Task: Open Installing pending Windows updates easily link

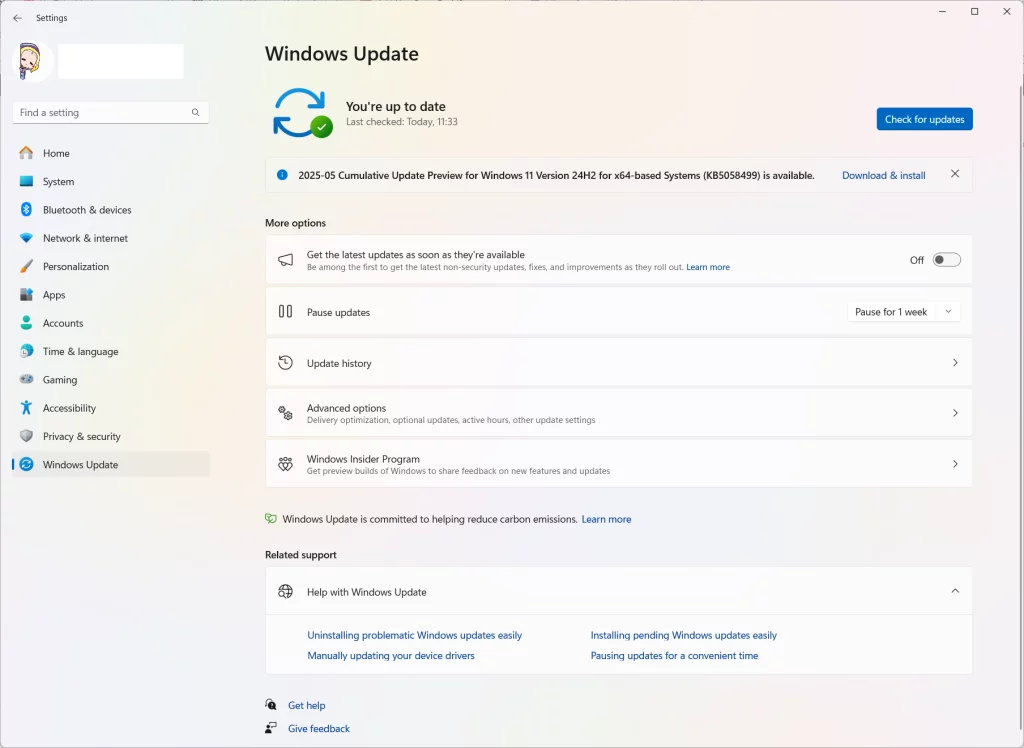Action: 684,635
